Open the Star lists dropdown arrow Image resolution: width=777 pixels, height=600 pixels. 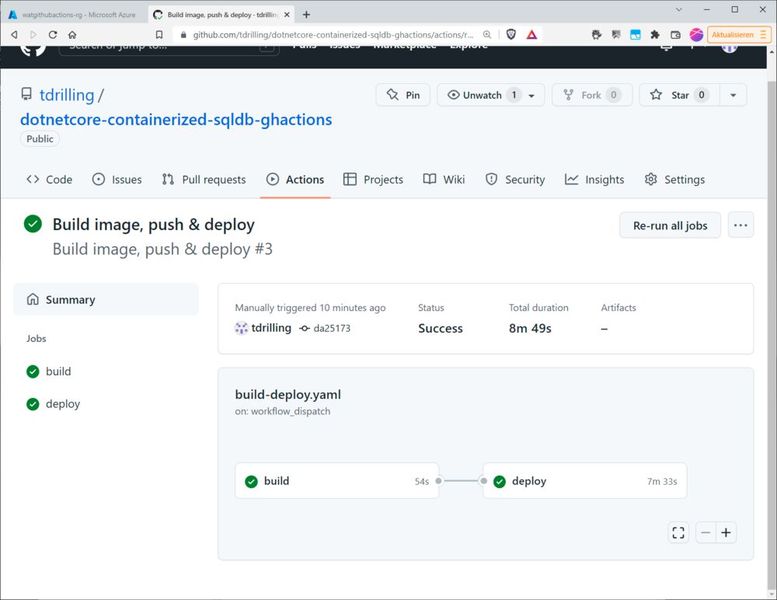[x=733, y=95]
